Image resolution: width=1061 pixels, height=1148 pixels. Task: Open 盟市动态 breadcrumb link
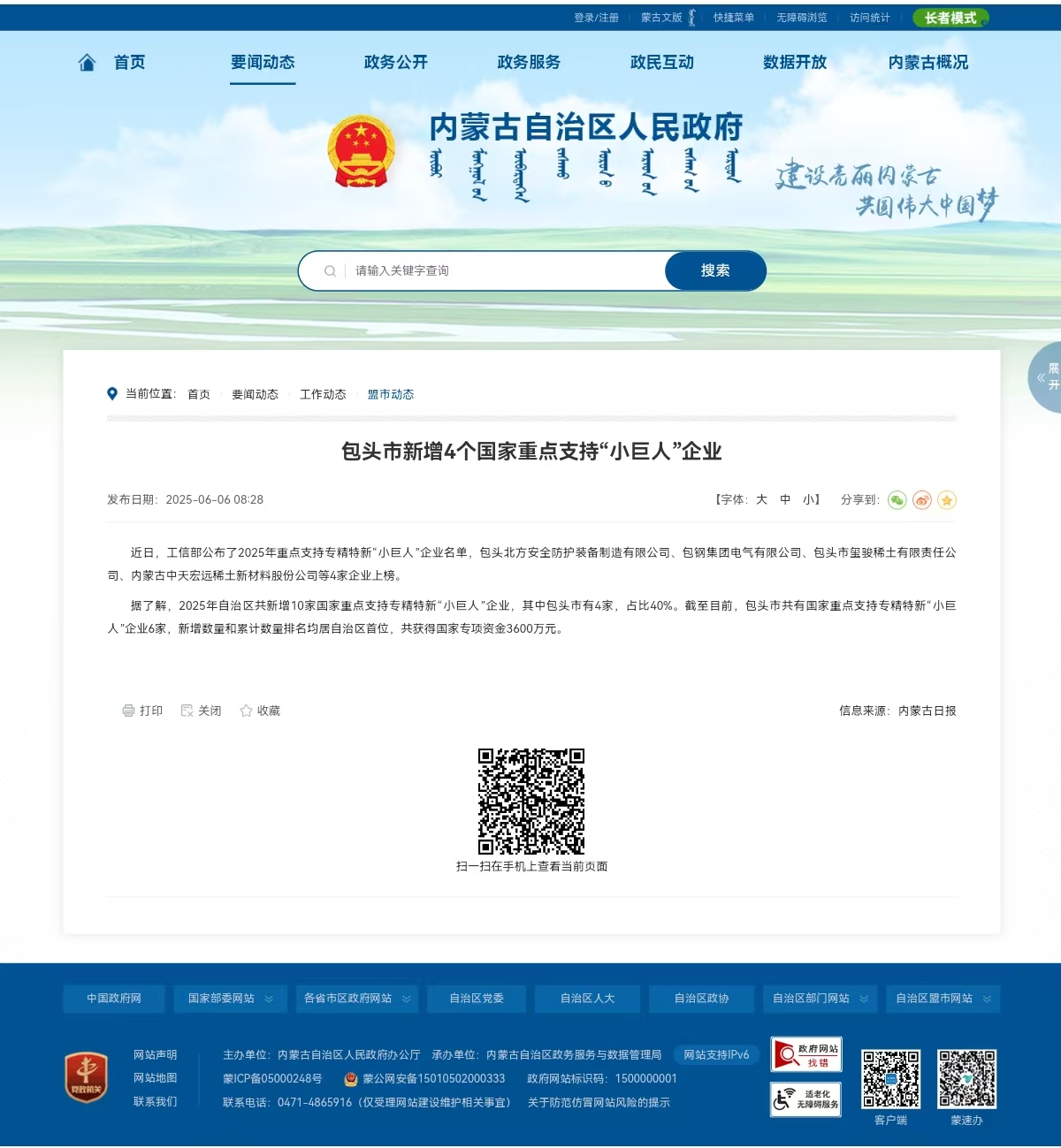tap(391, 394)
